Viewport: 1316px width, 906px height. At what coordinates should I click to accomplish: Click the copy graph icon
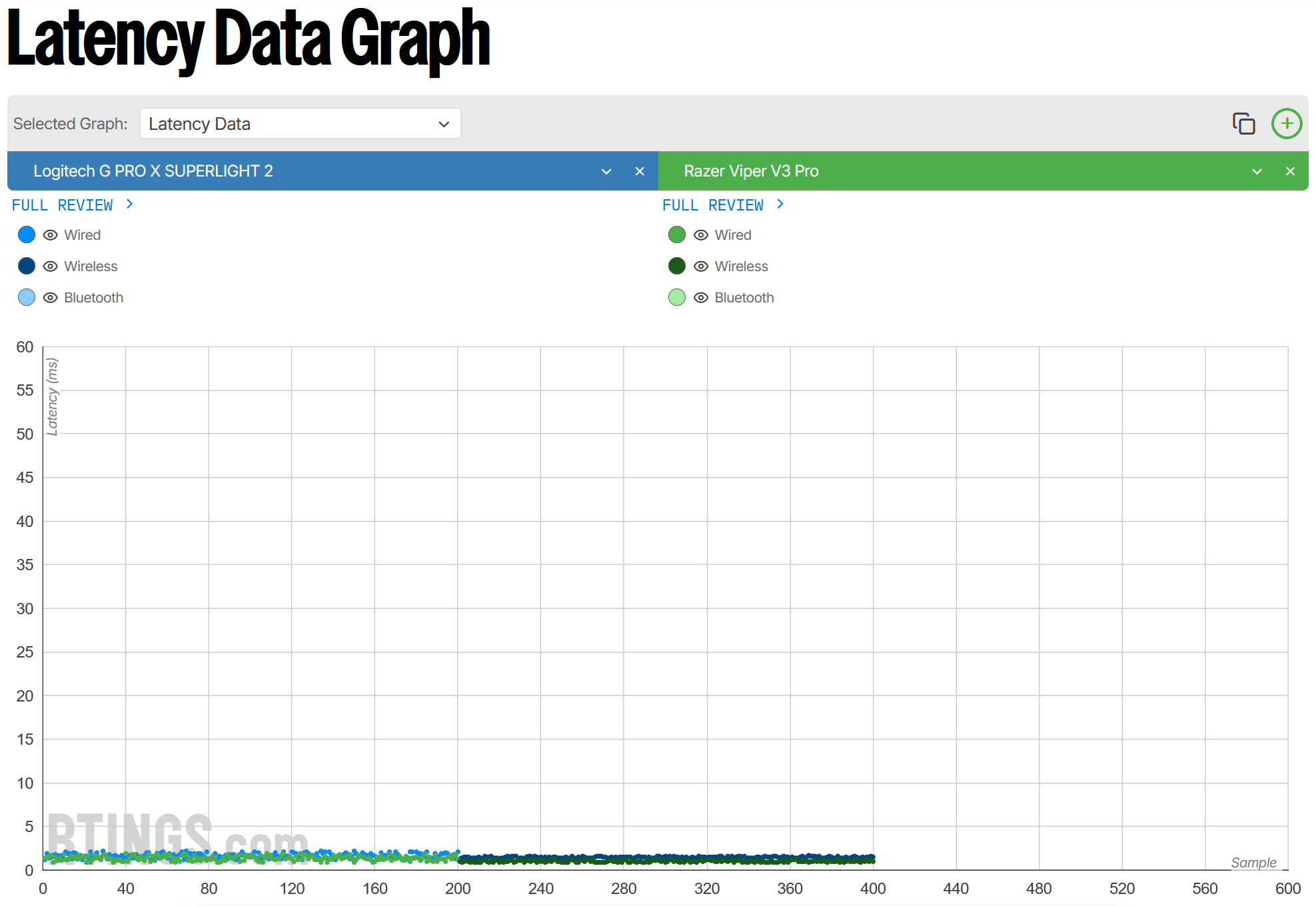pos(1243,124)
